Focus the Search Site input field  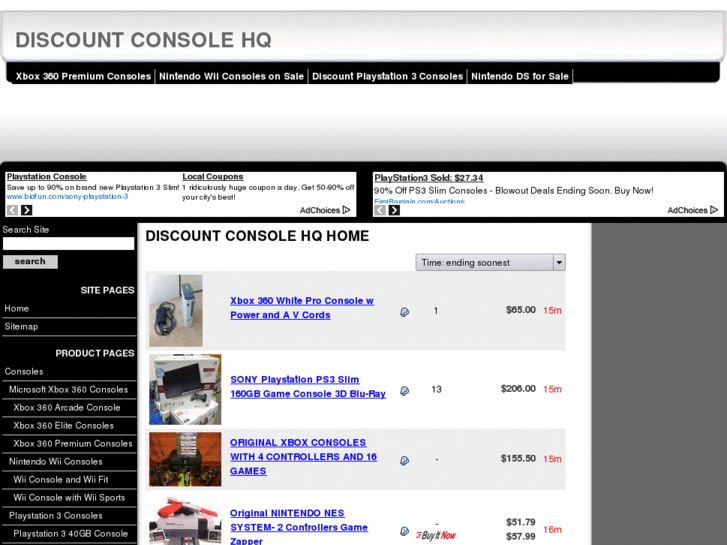pyautogui.click(x=69, y=244)
